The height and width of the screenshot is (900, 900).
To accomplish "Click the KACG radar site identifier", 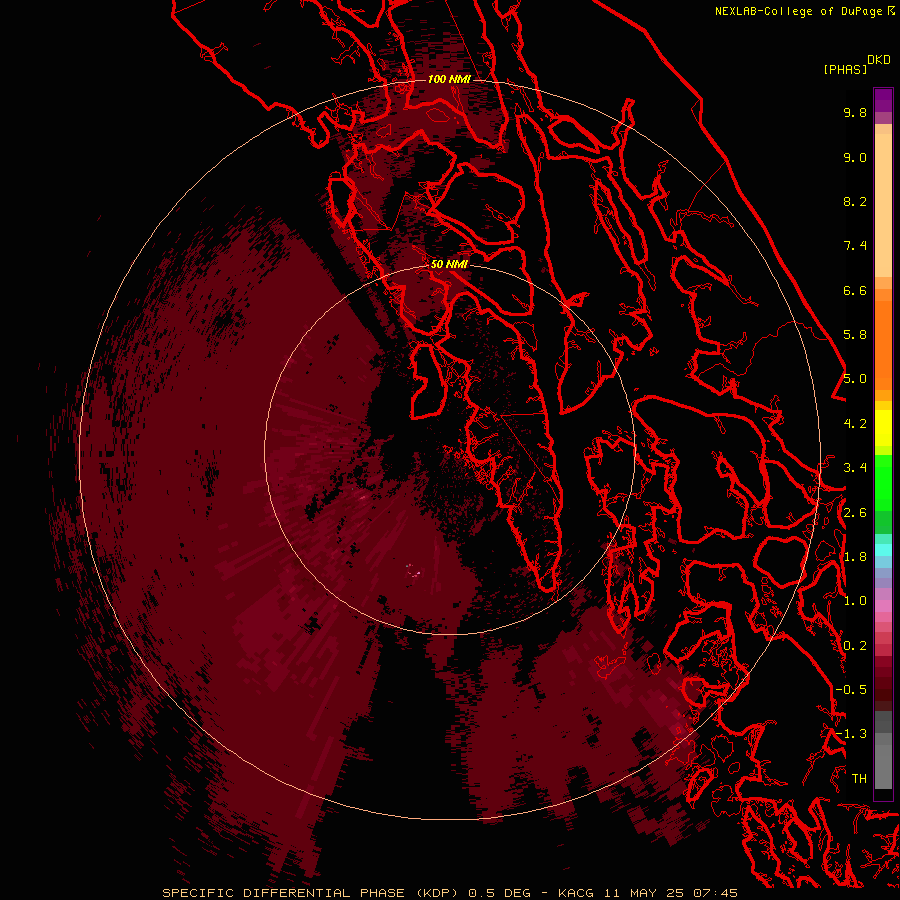I will click(x=577, y=893).
